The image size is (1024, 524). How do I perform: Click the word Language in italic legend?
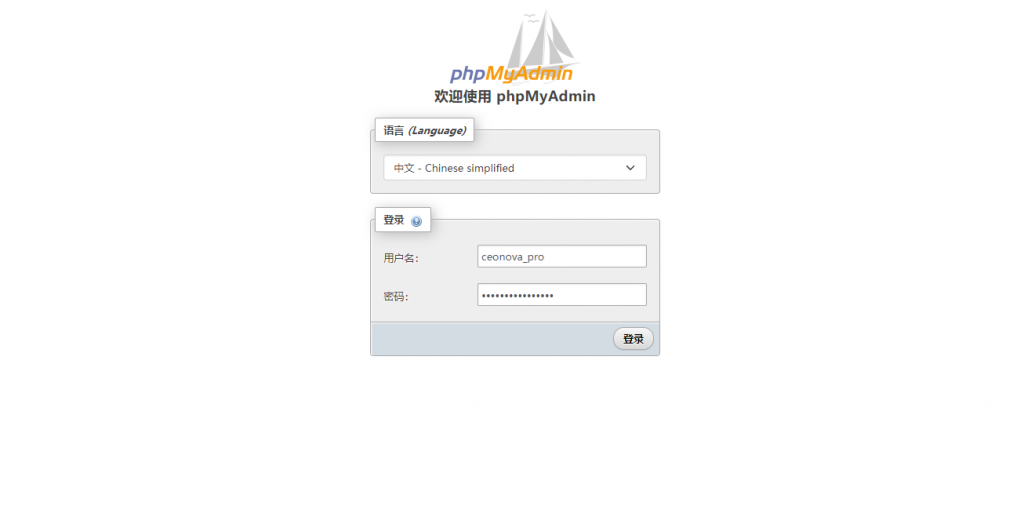(437, 130)
